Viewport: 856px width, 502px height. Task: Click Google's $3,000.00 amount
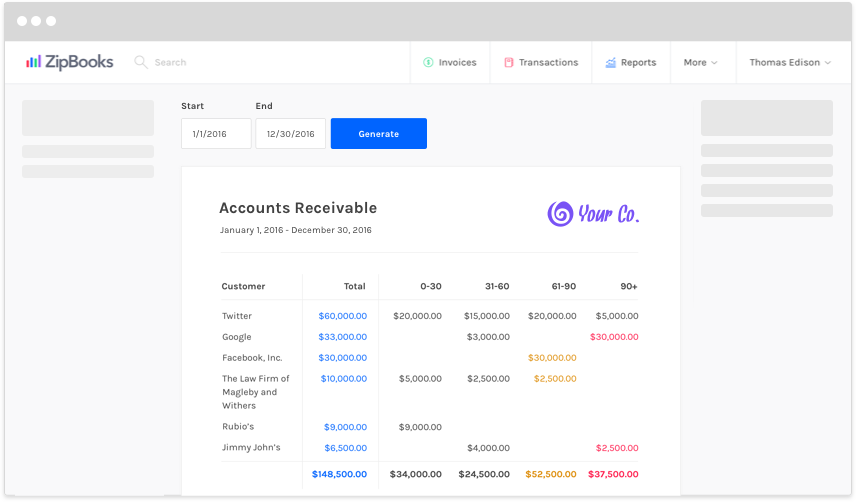pos(489,337)
